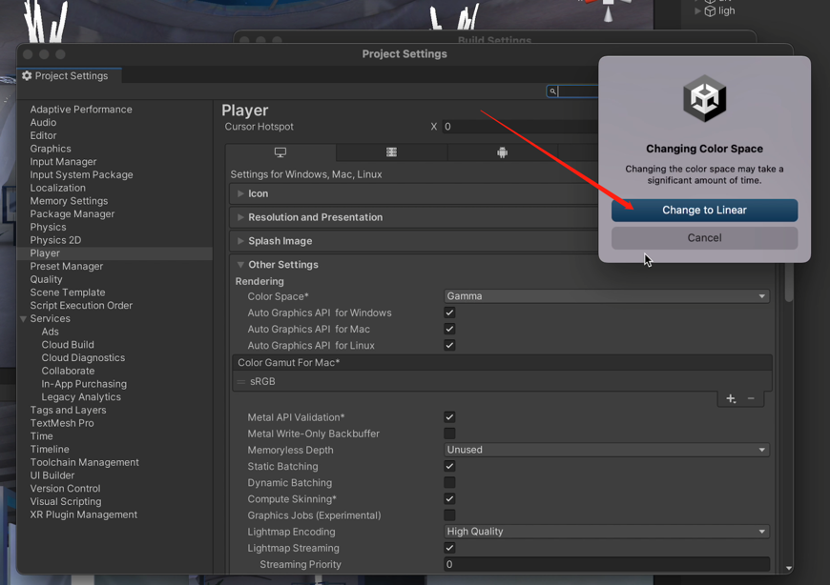This screenshot has height=586, width=830.
Task: Uncheck Auto Graphics API for Windows
Action: coord(449,313)
